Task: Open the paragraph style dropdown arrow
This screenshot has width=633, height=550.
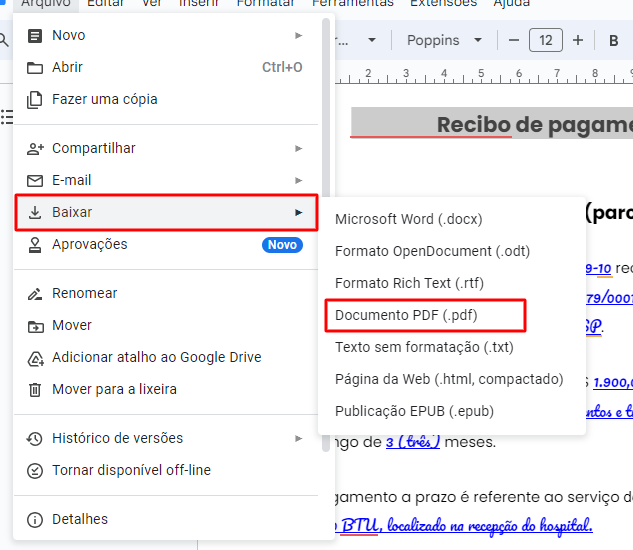Action: (372, 40)
